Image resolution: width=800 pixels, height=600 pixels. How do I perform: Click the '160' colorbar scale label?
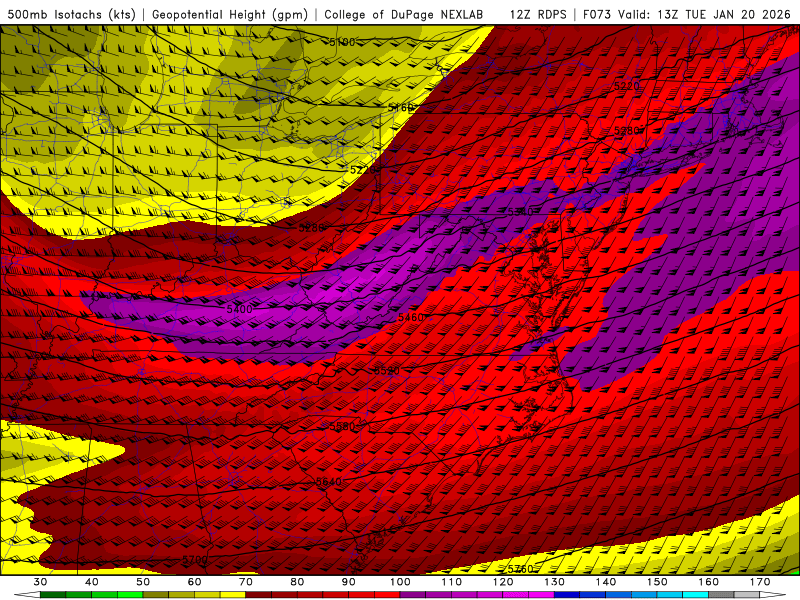click(x=709, y=582)
